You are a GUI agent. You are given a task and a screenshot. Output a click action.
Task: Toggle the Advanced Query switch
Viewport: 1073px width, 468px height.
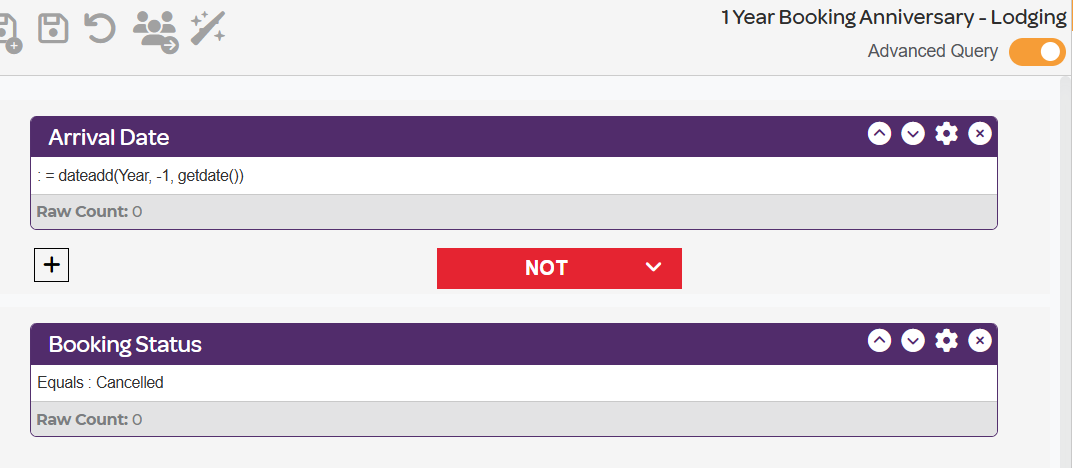pyautogui.click(x=1037, y=52)
